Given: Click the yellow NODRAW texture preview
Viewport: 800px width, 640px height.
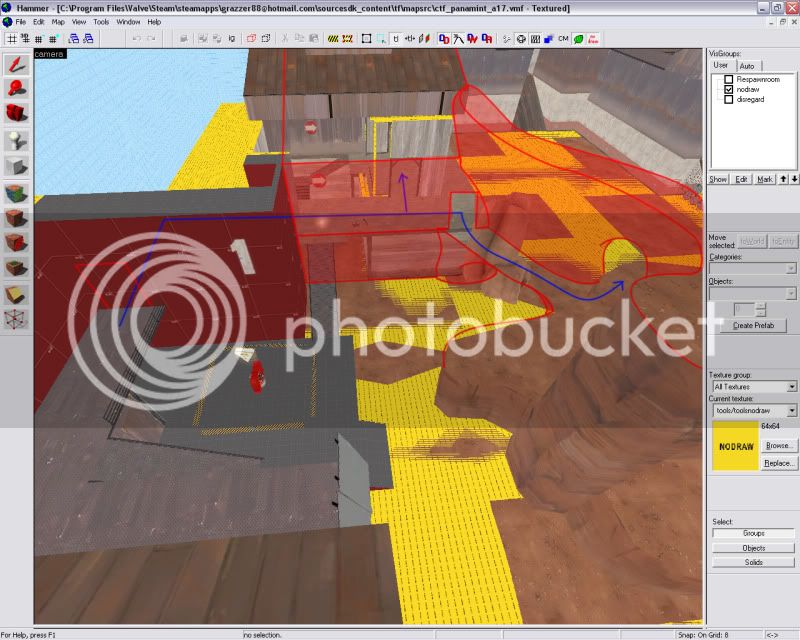Looking at the screenshot, I should [x=736, y=446].
